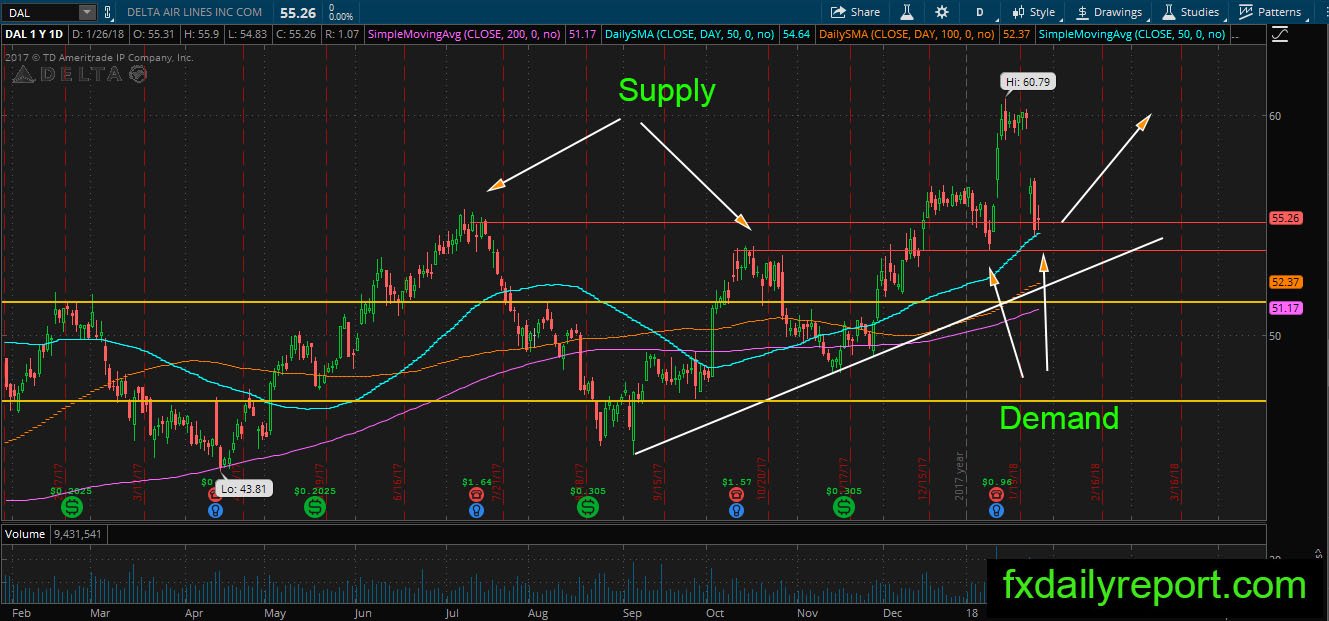Screen dimensions: 1329x621
Task: Click the Volume pane label
Action: pos(26,534)
